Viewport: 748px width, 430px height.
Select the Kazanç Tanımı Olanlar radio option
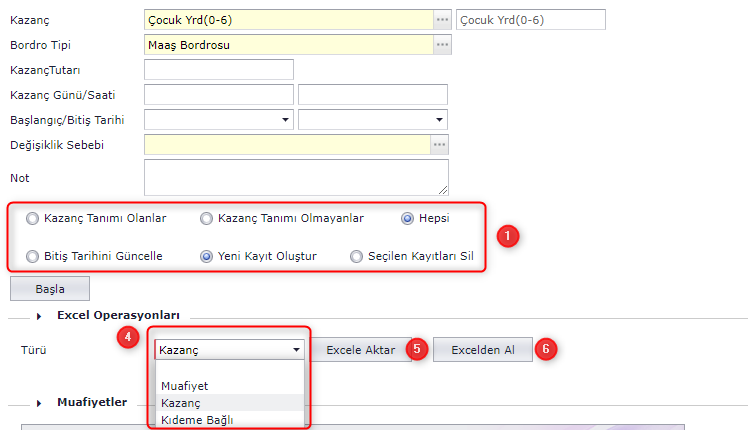pos(33,218)
